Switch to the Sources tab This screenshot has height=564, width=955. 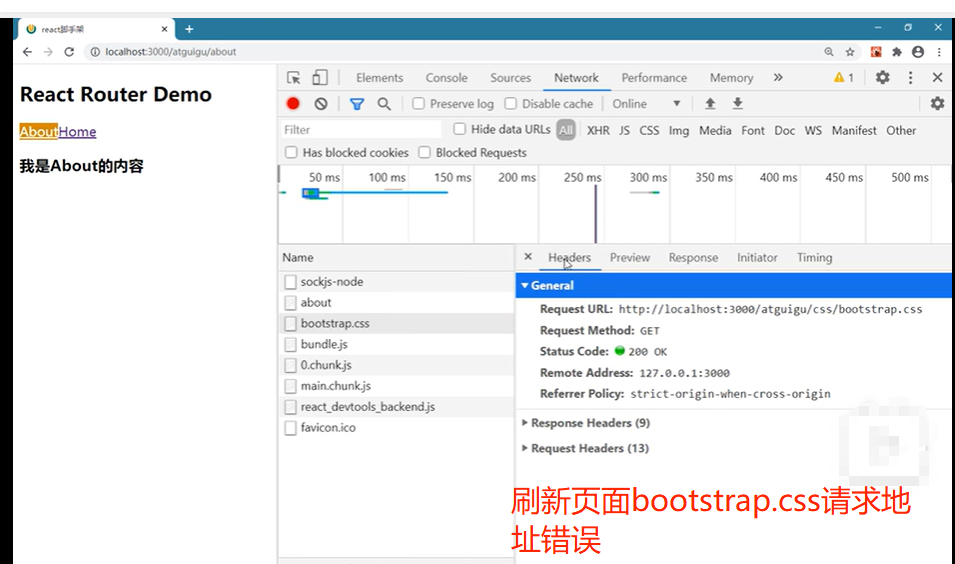pyautogui.click(x=510, y=77)
